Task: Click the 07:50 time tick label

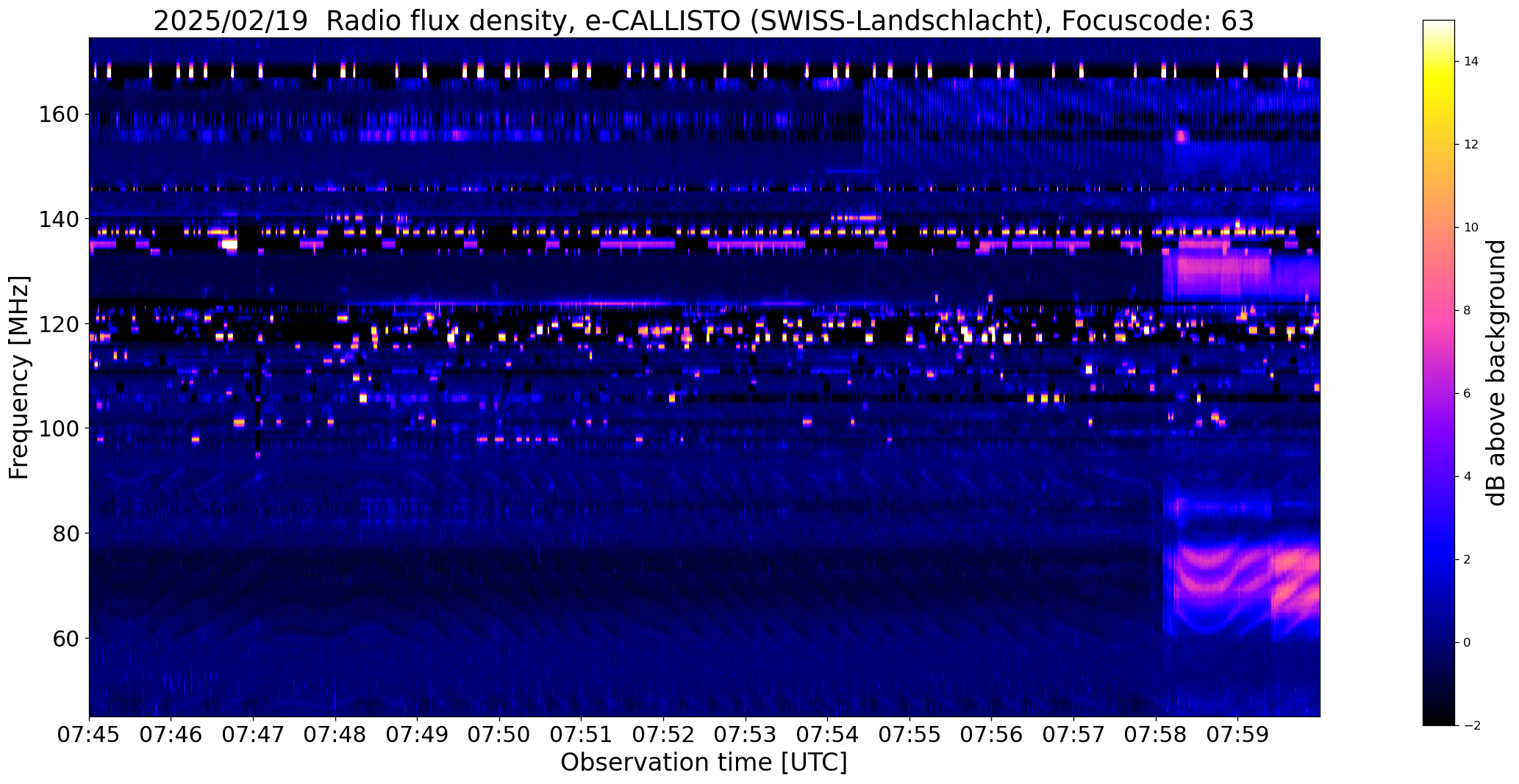Action: click(500, 735)
